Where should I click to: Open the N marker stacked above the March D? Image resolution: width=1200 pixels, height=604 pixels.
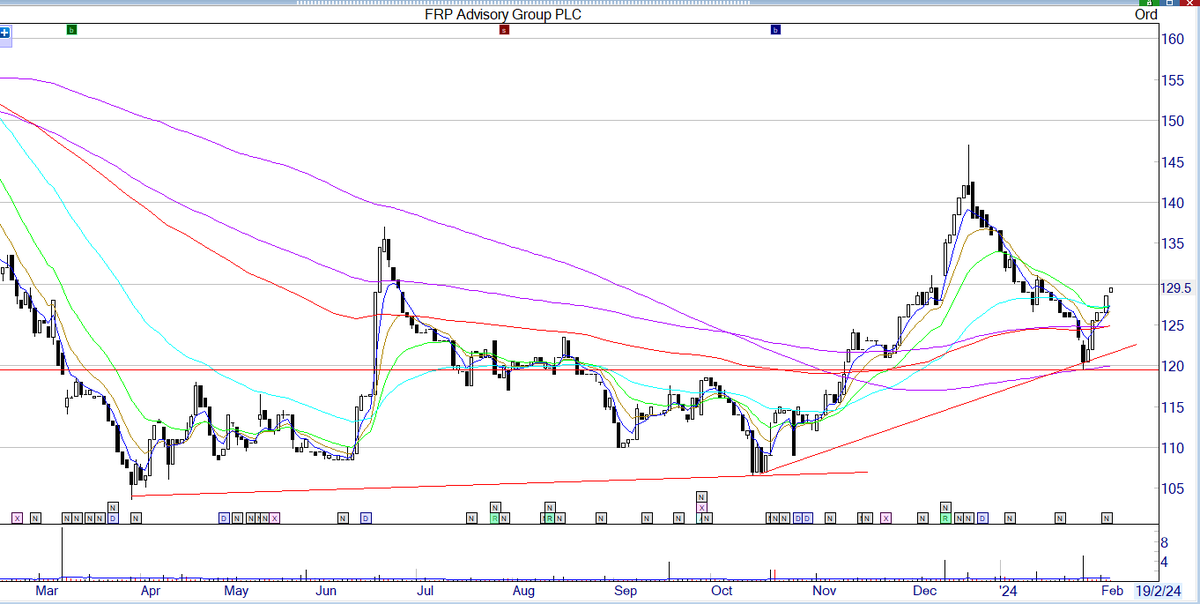[x=113, y=507]
